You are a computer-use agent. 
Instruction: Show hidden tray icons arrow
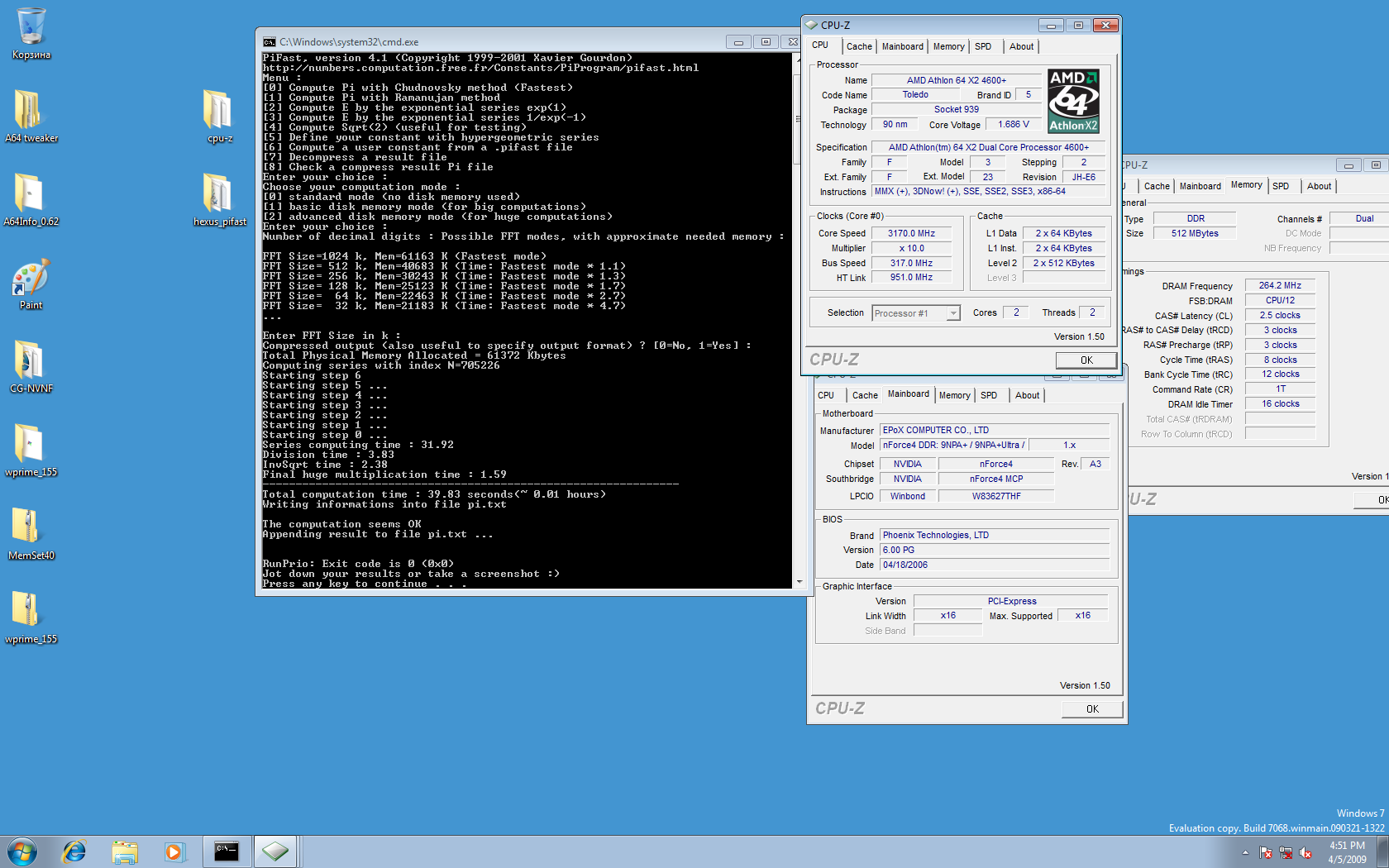click(1245, 852)
